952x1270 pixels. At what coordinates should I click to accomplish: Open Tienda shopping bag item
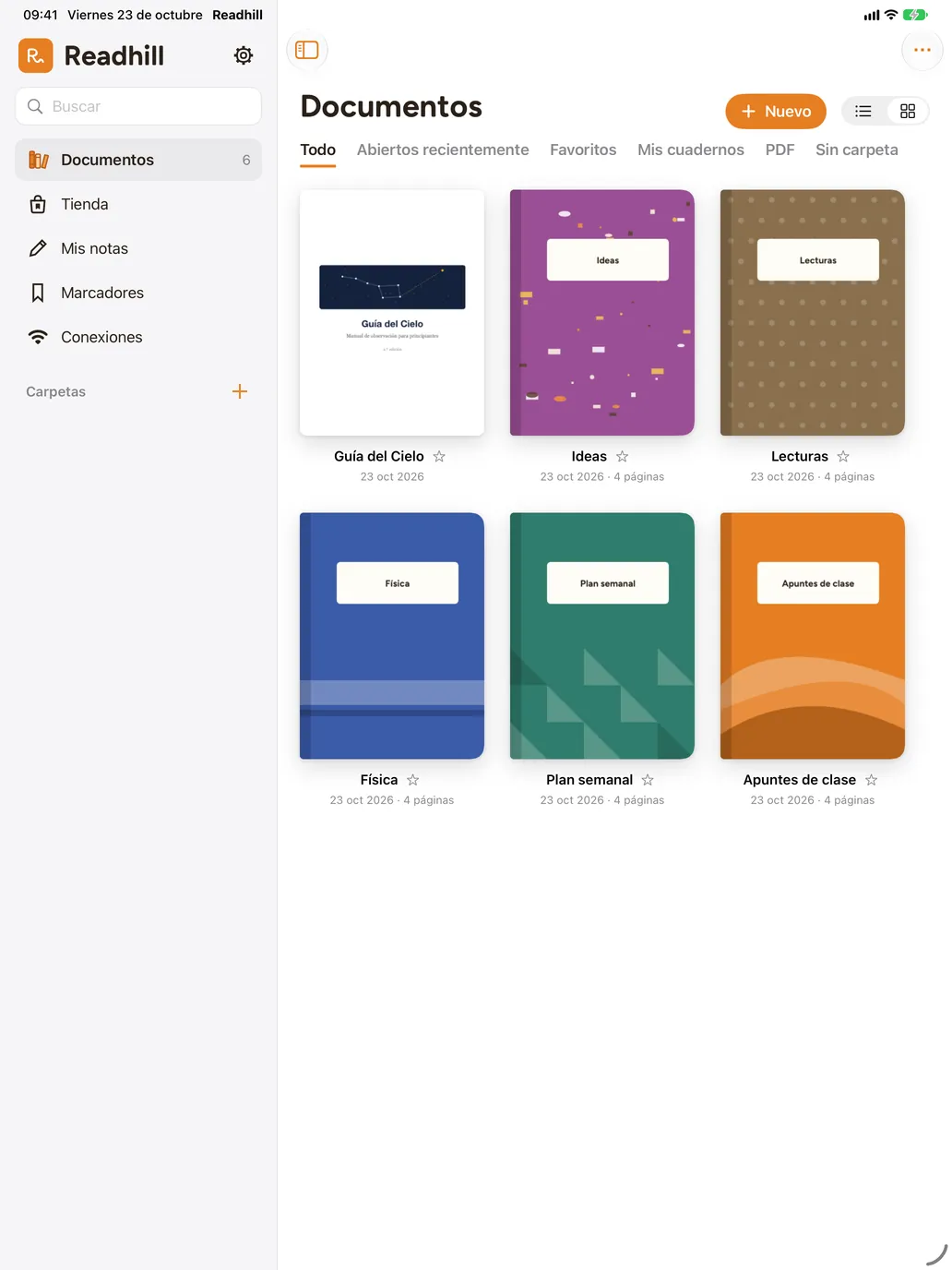138,204
